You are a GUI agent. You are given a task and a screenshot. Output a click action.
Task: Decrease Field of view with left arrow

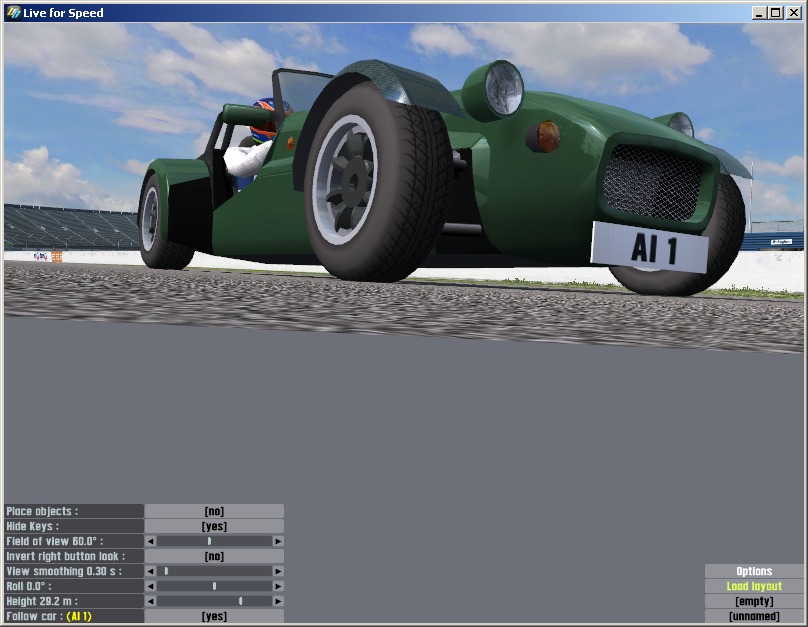pos(150,541)
